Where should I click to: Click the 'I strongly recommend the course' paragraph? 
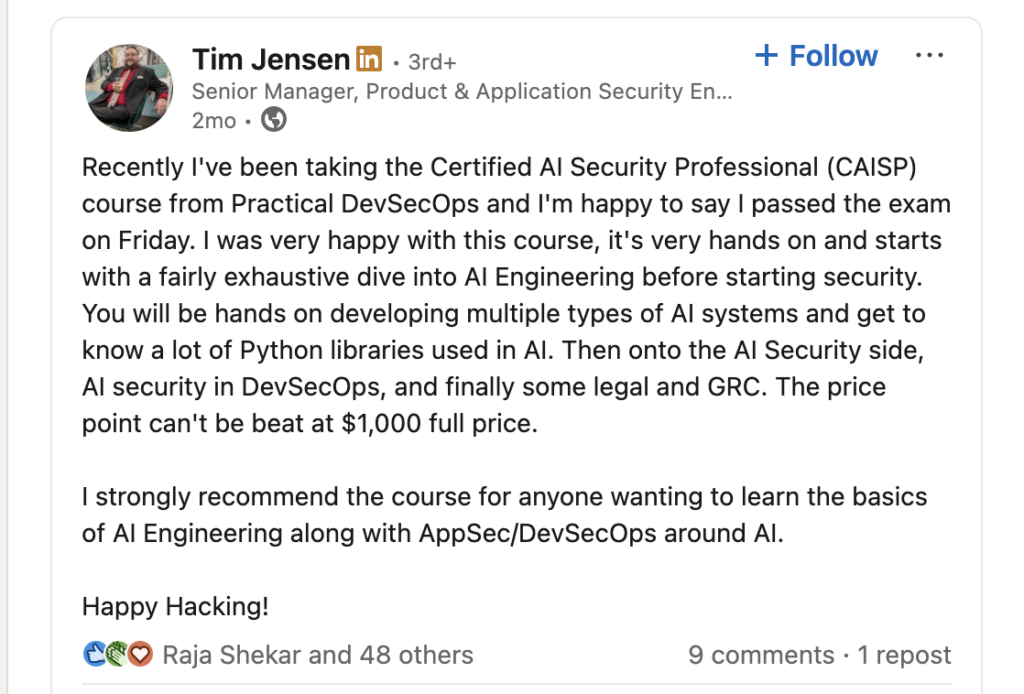pos(504,515)
